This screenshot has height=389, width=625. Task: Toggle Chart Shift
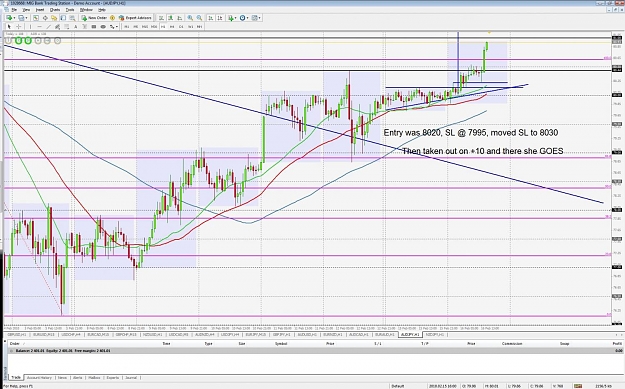click(220, 18)
